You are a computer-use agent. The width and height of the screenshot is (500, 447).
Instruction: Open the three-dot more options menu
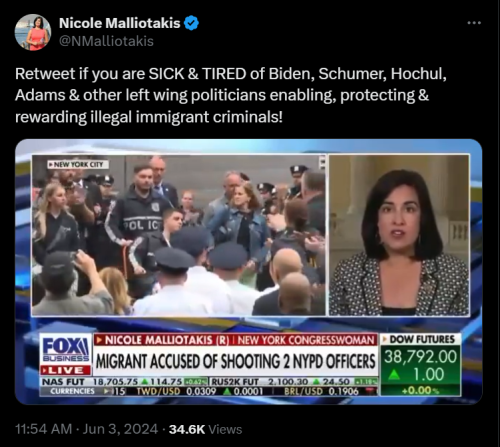click(x=474, y=23)
